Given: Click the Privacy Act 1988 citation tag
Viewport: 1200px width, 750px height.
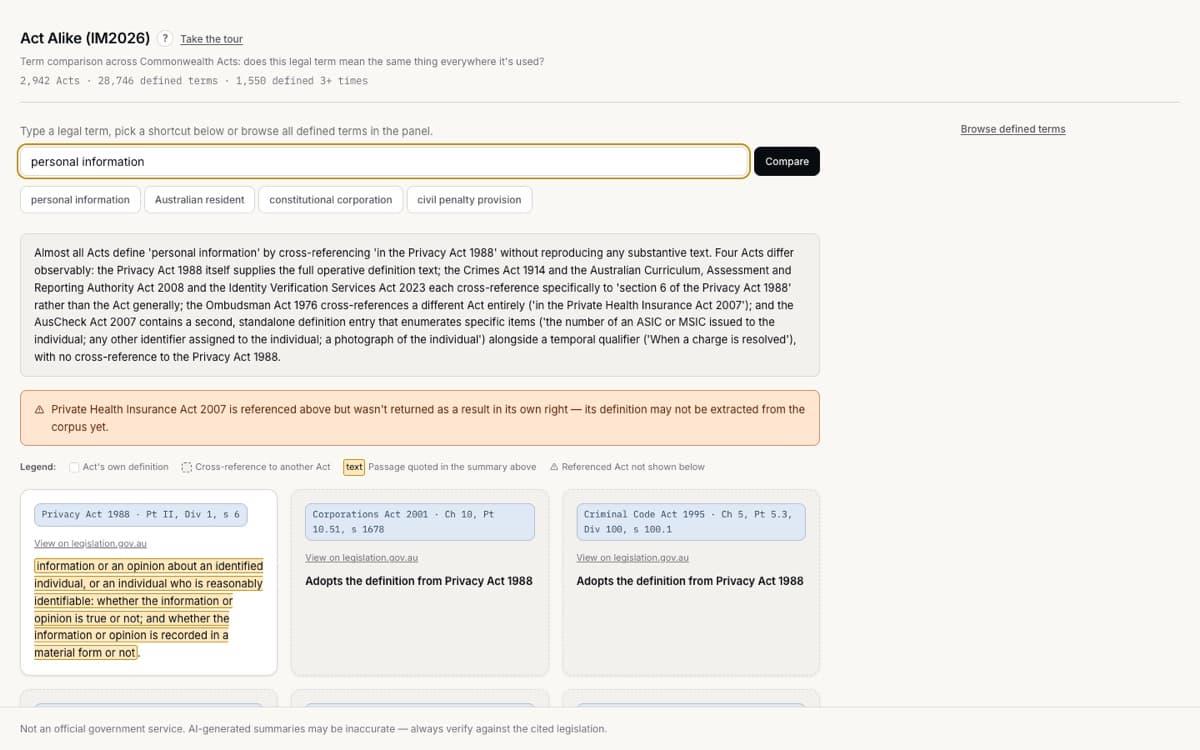Looking at the screenshot, I should [x=140, y=514].
